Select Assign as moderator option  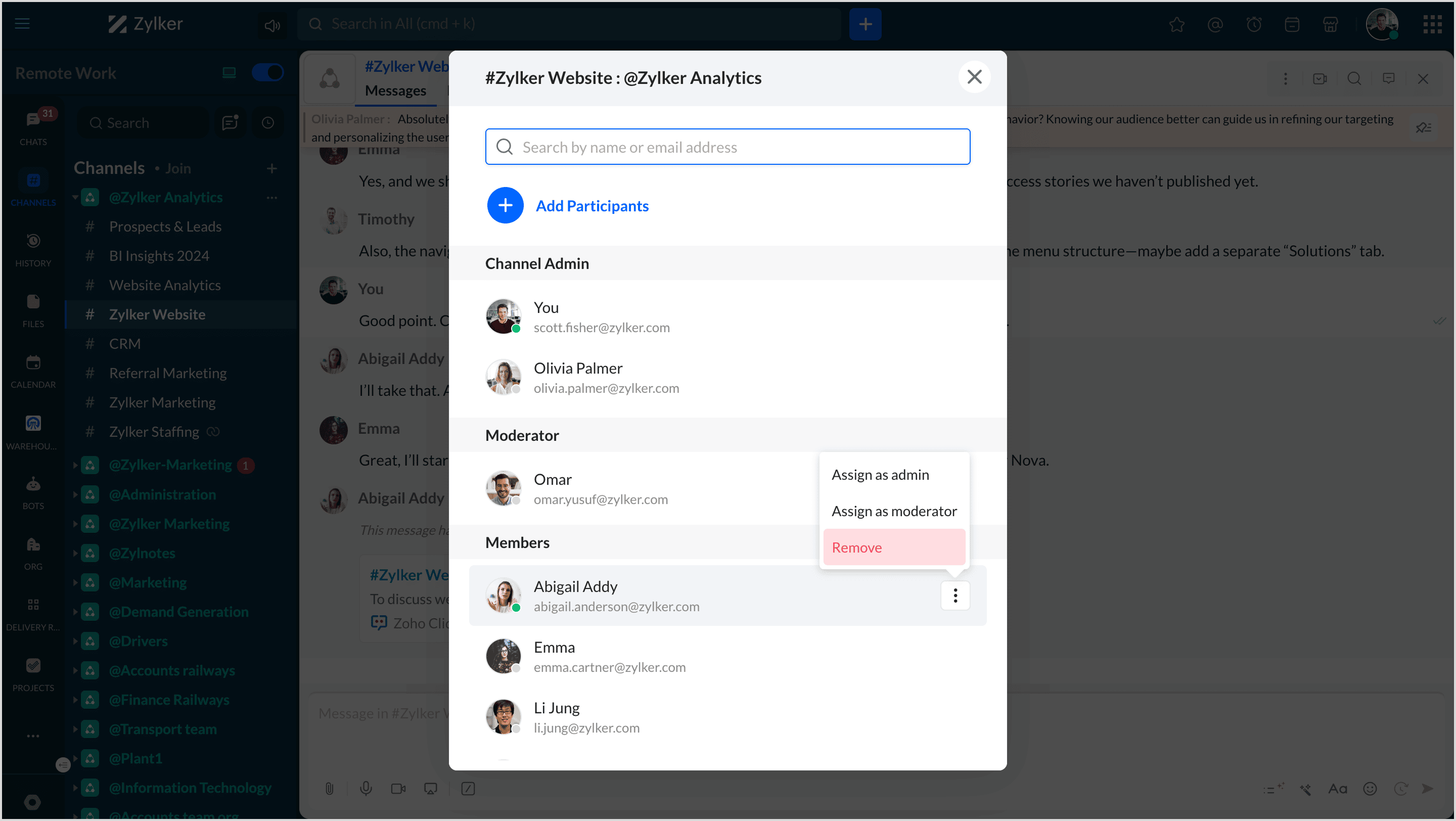point(894,511)
